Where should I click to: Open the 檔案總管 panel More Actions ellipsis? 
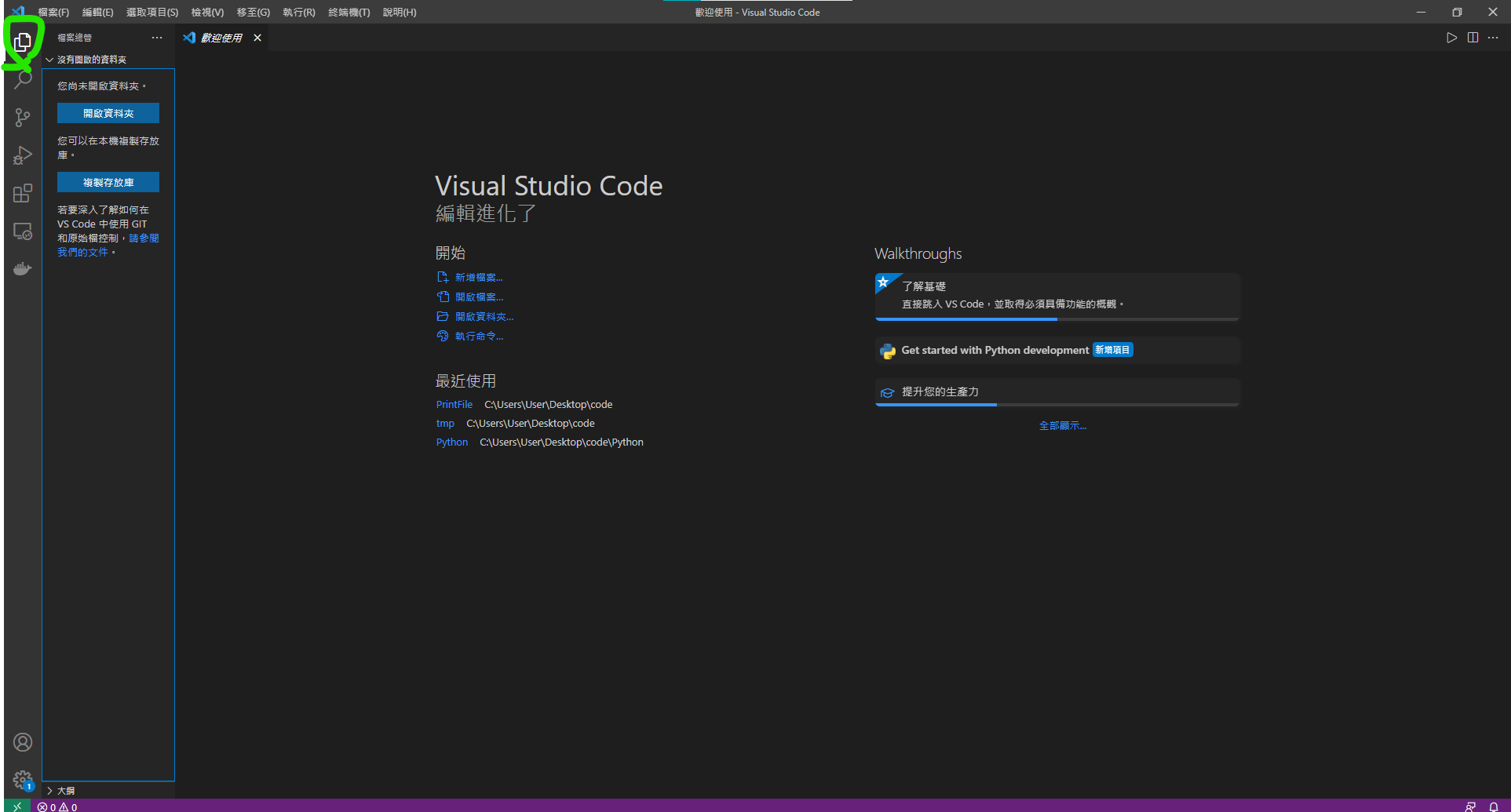click(x=157, y=38)
